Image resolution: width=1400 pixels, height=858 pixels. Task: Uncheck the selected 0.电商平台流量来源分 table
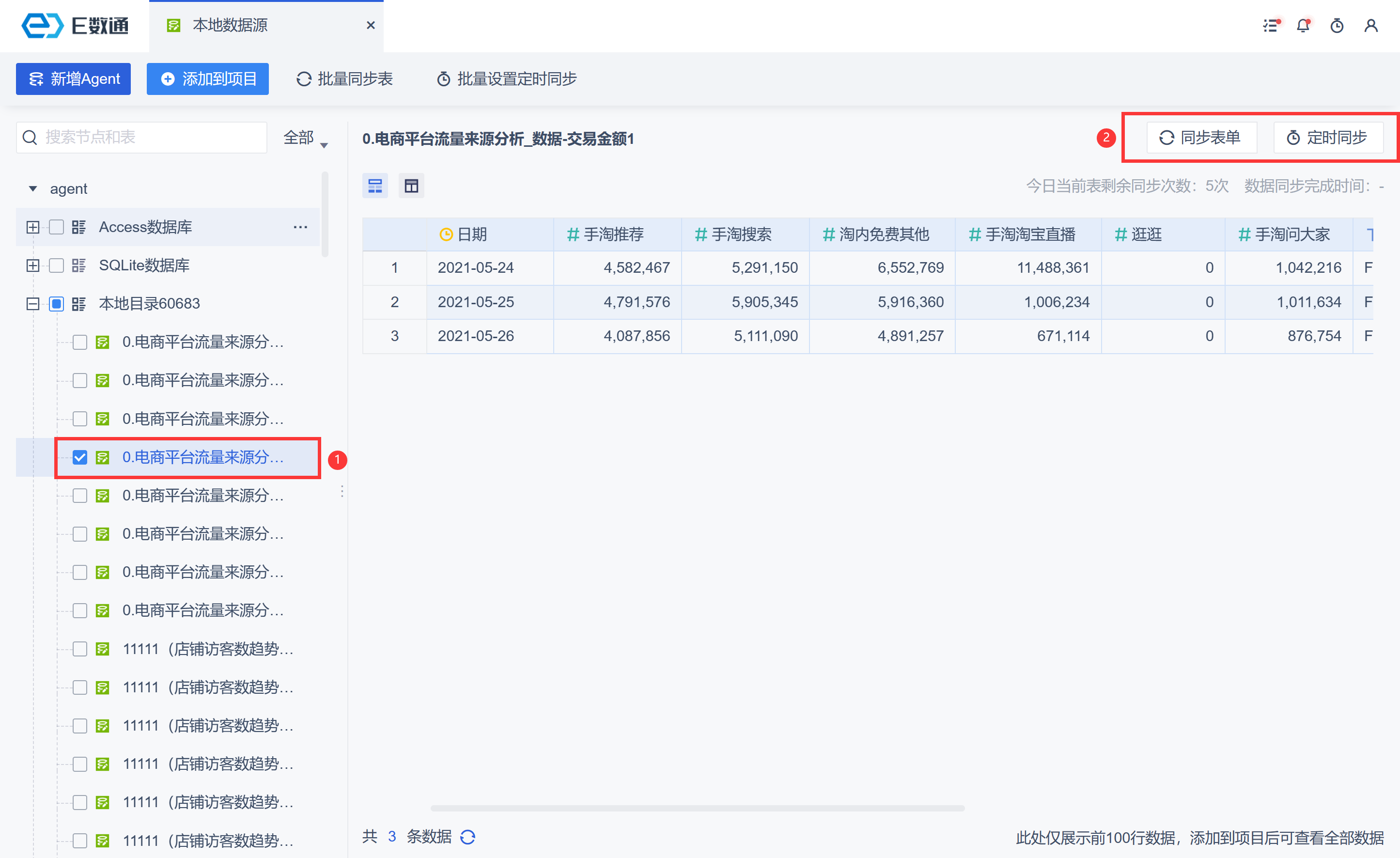(x=80, y=457)
